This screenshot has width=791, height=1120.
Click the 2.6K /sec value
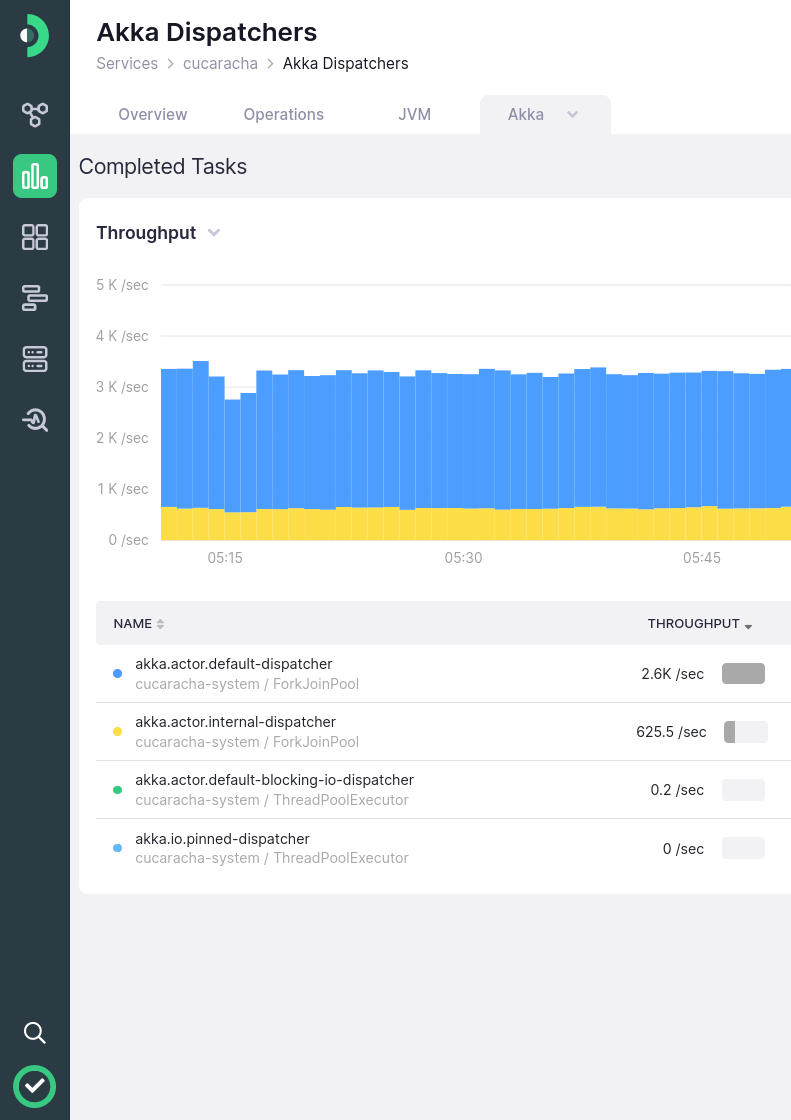tap(672, 674)
